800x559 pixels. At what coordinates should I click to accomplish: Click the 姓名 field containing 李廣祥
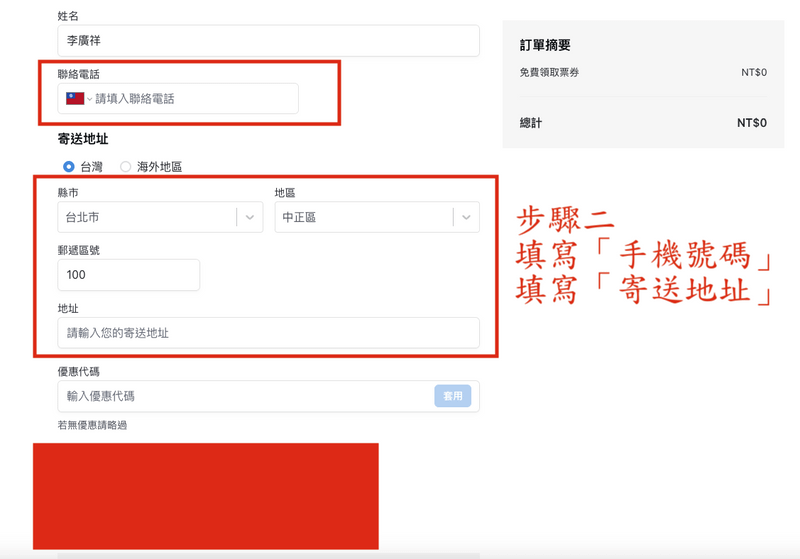[268, 41]
